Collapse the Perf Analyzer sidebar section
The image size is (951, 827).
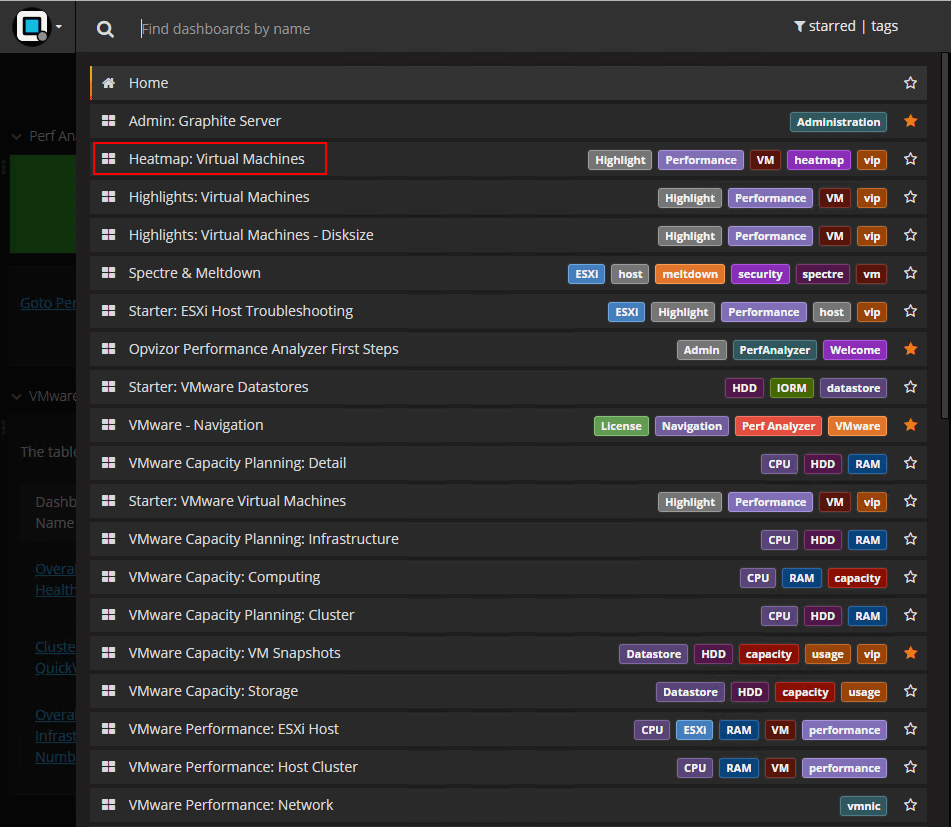click(15, 135)
